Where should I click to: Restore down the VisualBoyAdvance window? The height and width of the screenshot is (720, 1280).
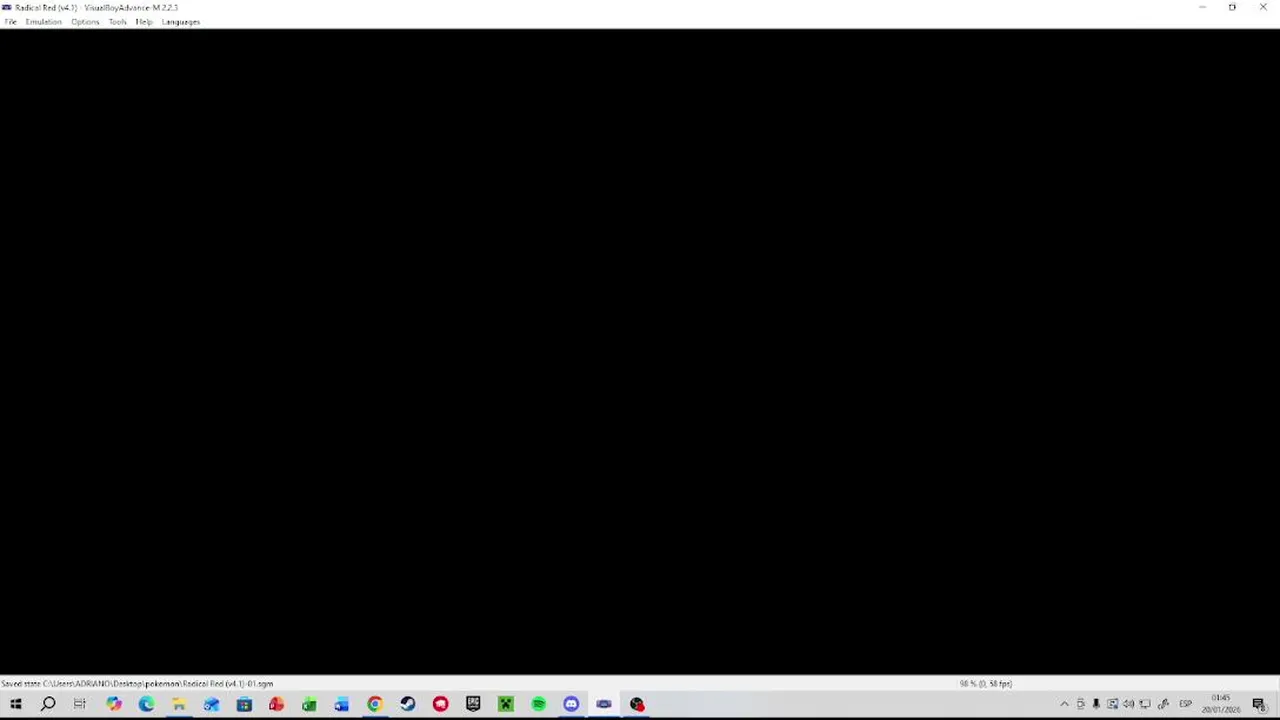(1232, 7)
